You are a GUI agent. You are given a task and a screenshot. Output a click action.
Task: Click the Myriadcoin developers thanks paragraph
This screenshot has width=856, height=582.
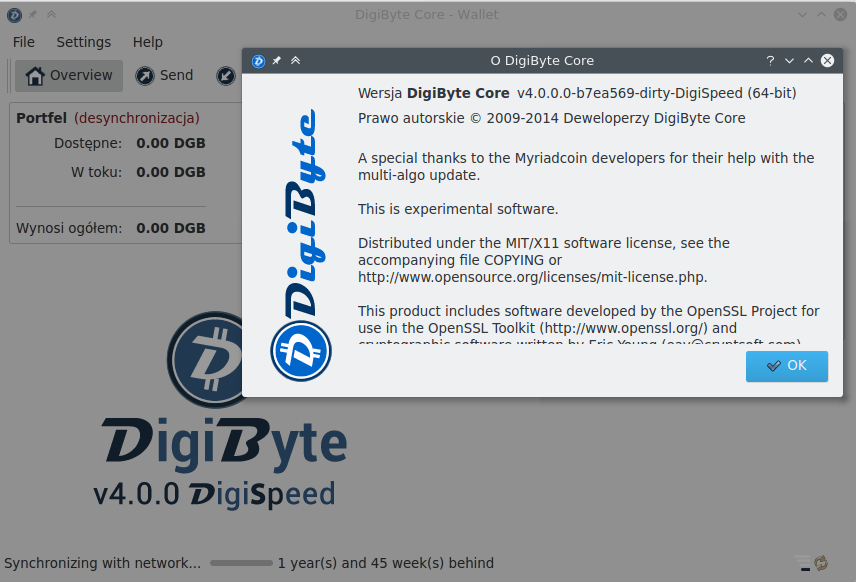[586, 167]
